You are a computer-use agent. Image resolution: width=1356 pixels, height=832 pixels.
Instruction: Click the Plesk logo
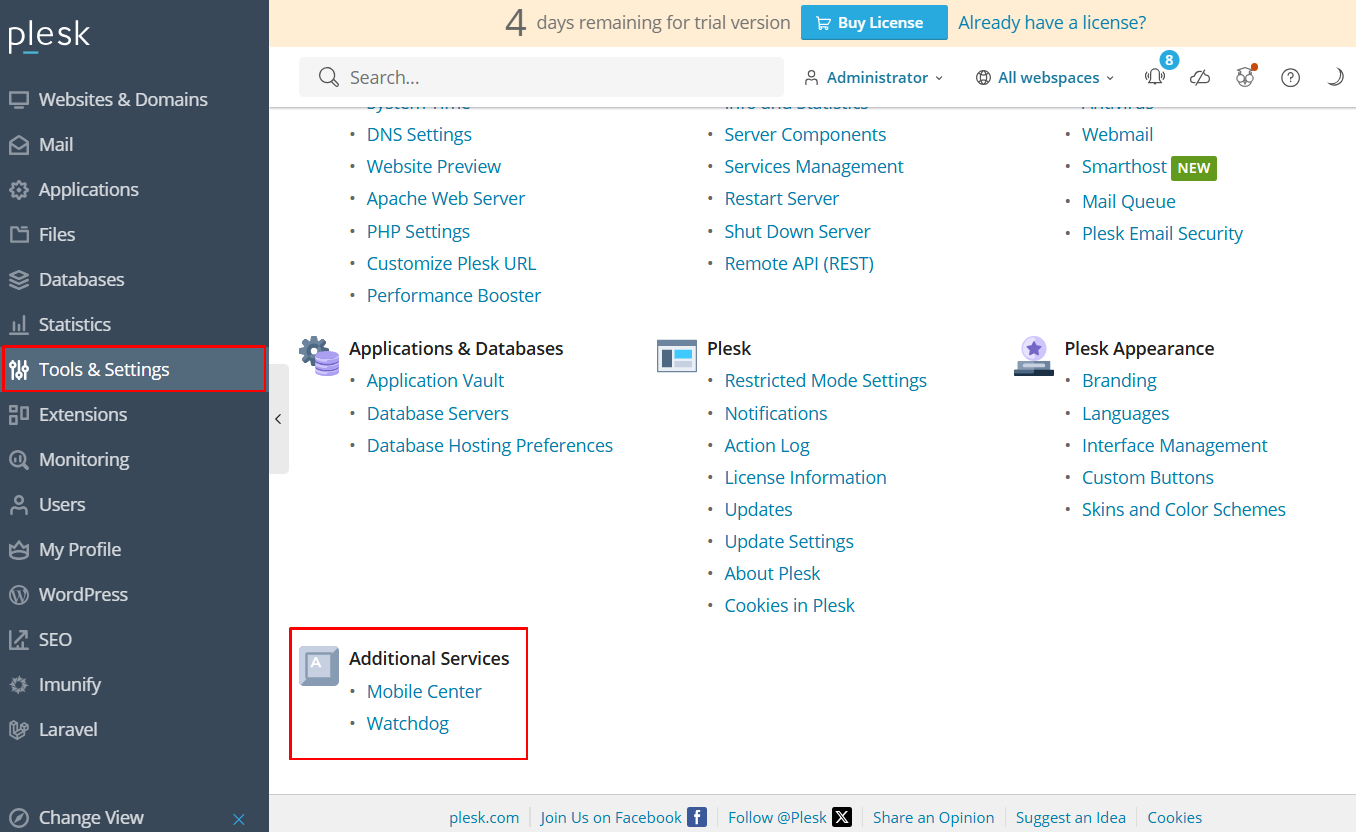click(x=49, y=36)
